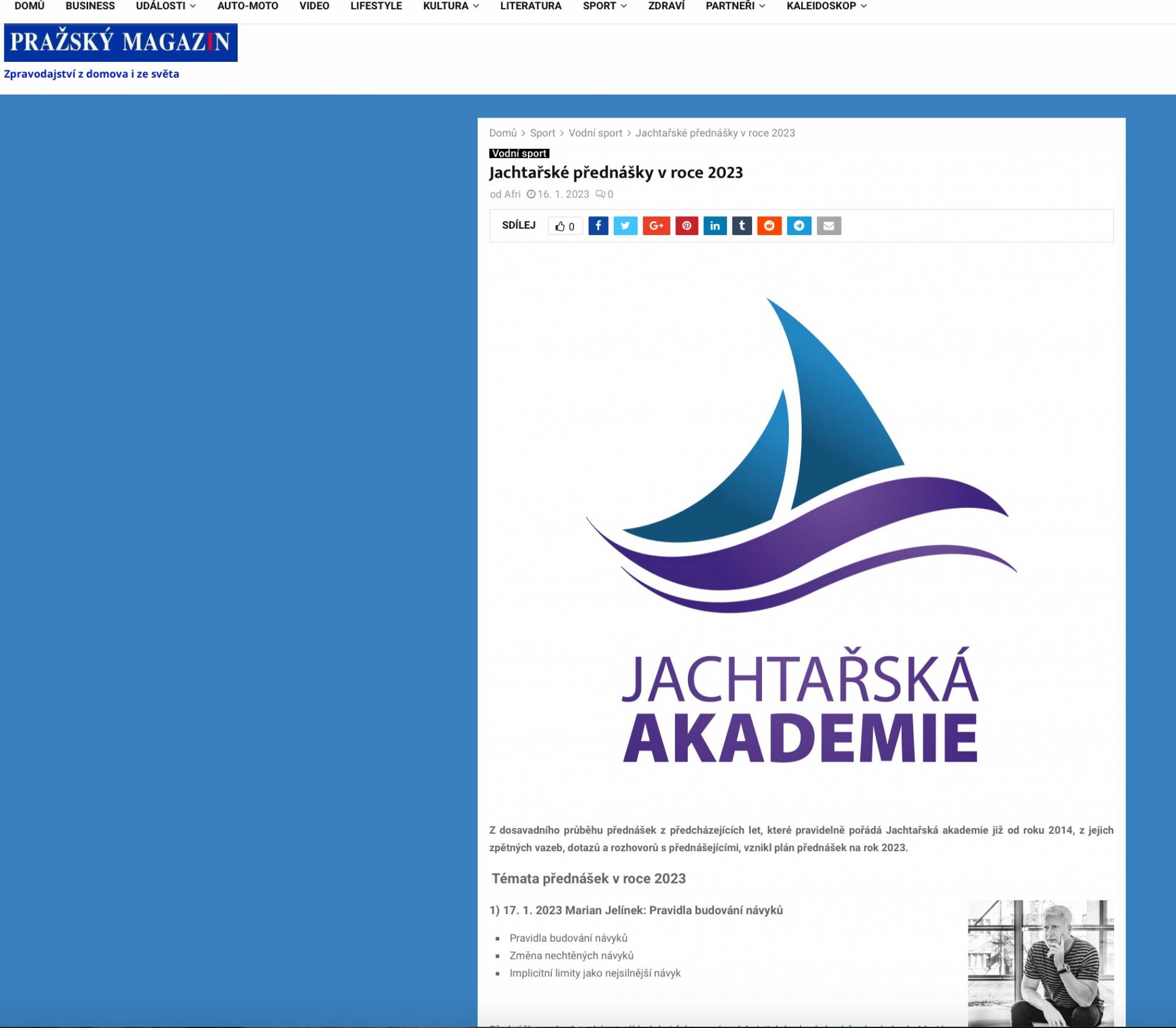The image size is (1176, 1028).
Task: Open author Afri's profile link
Action: pyautogui.click(x=512, y=194)
